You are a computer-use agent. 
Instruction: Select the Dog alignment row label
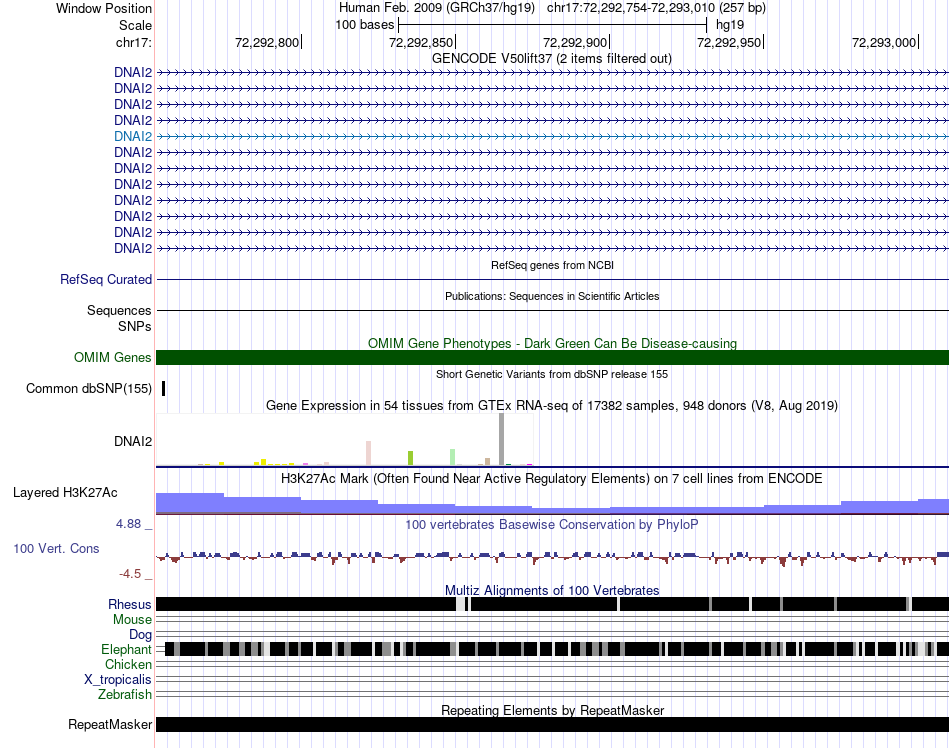140,634
